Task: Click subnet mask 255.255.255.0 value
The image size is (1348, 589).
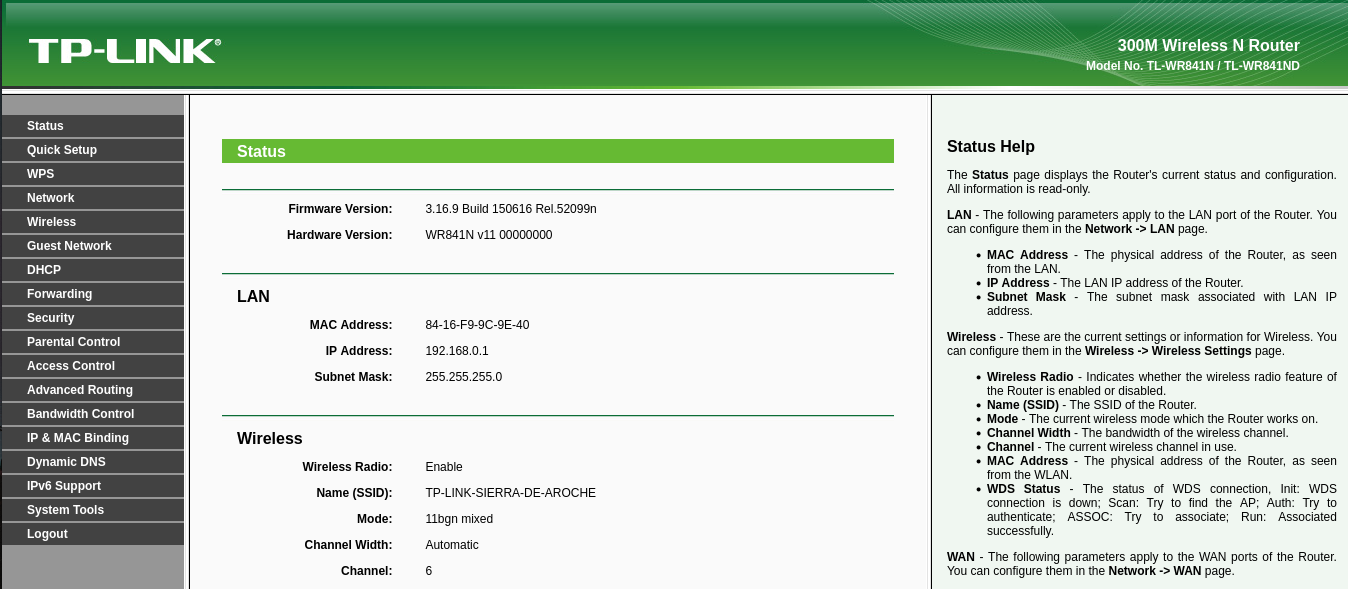Action: click(464, 377)
